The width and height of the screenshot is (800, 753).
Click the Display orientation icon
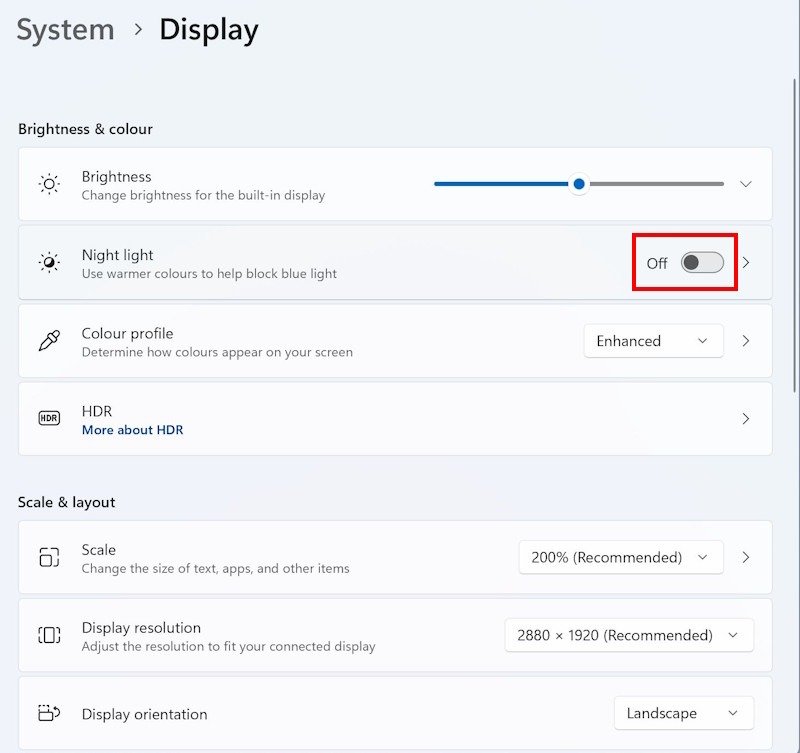pos(49,713)
